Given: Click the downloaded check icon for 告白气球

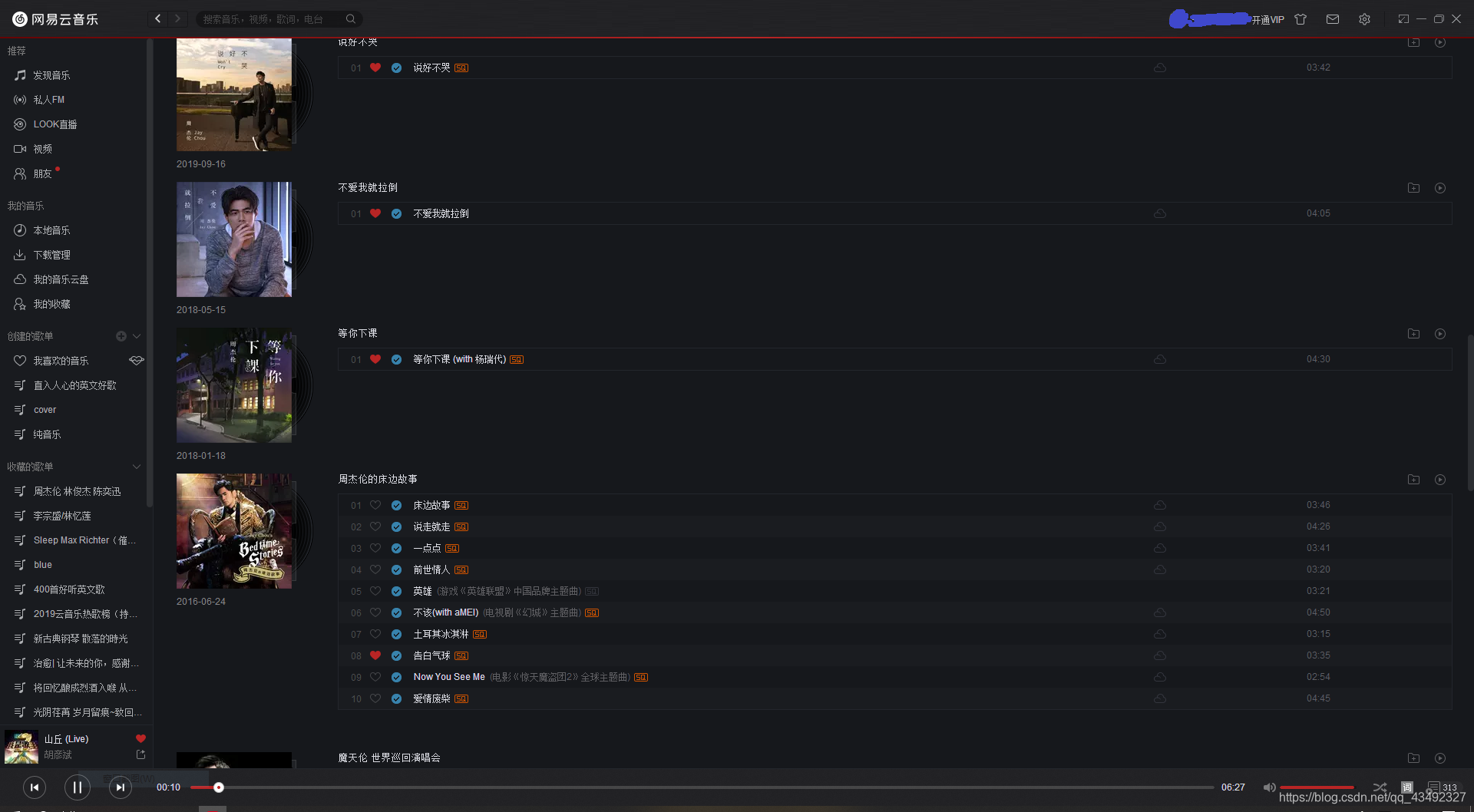Looking at the screenshot, I should 396,655.
